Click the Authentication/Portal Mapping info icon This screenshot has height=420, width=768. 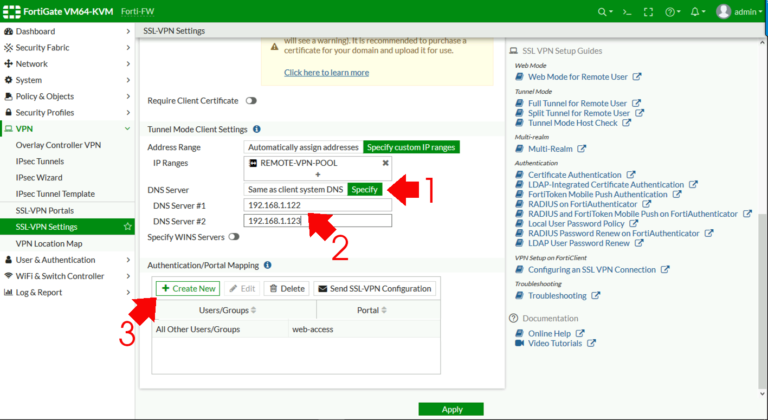[267, 265]
